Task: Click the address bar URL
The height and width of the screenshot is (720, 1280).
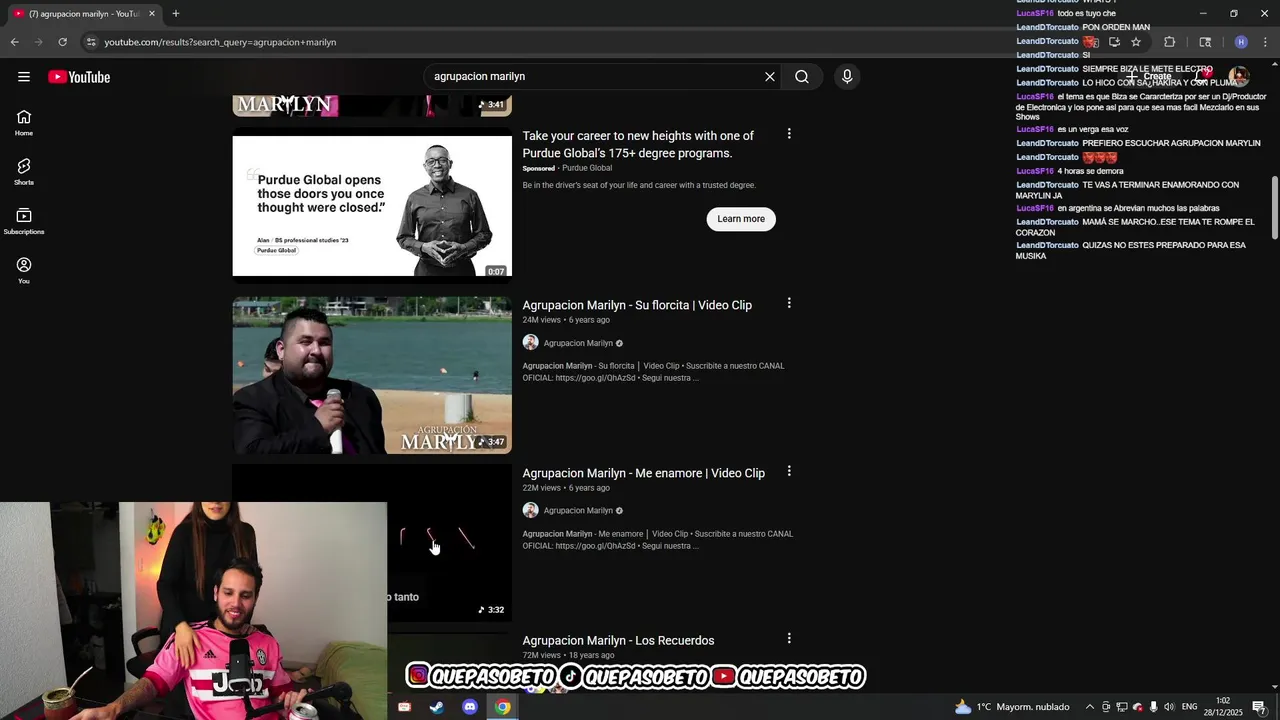Action: [220, 42]
